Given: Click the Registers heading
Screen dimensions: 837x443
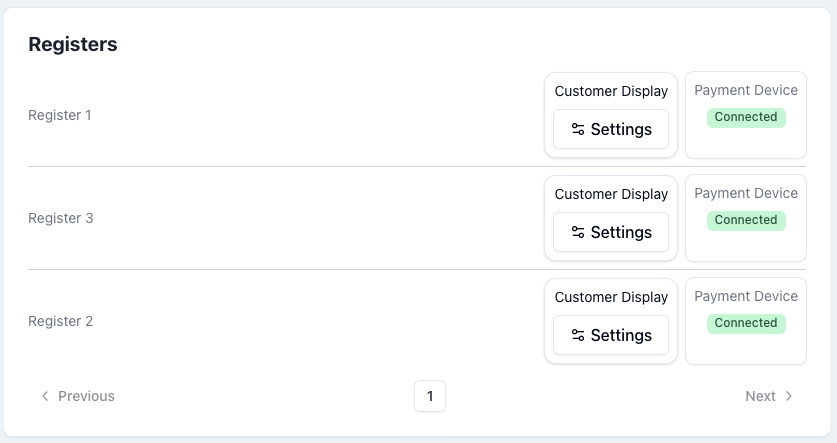Looking at the screenshot, I should tap(73, 44).
